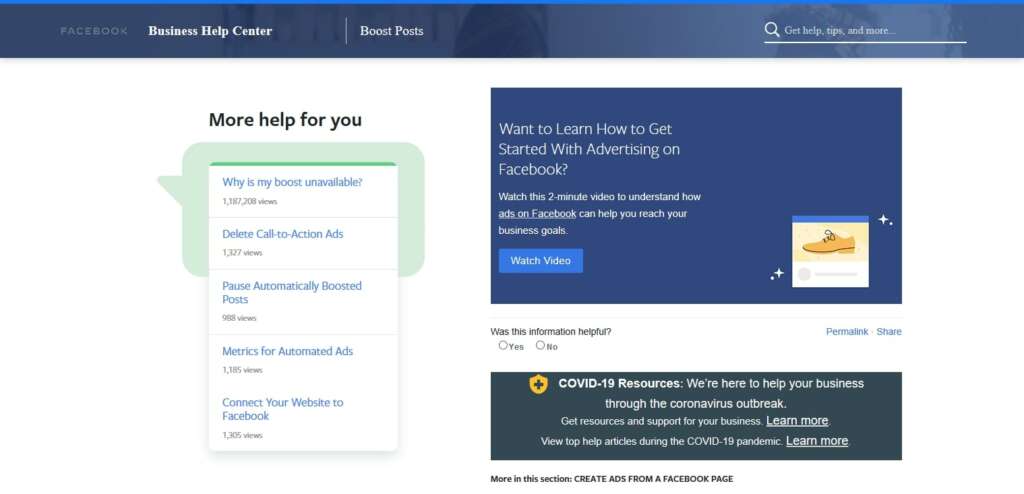Open Delete Call-to-Action Ads article
Screen dimensions: 1024x494
tap(283, 234)
